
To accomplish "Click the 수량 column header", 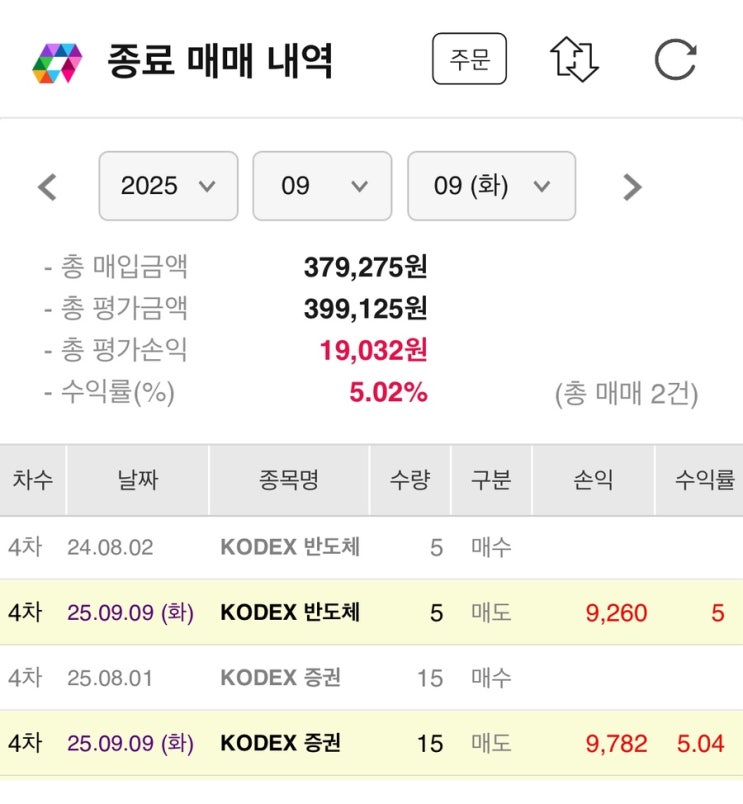I will pyautogui.click(x=410, y=480).
